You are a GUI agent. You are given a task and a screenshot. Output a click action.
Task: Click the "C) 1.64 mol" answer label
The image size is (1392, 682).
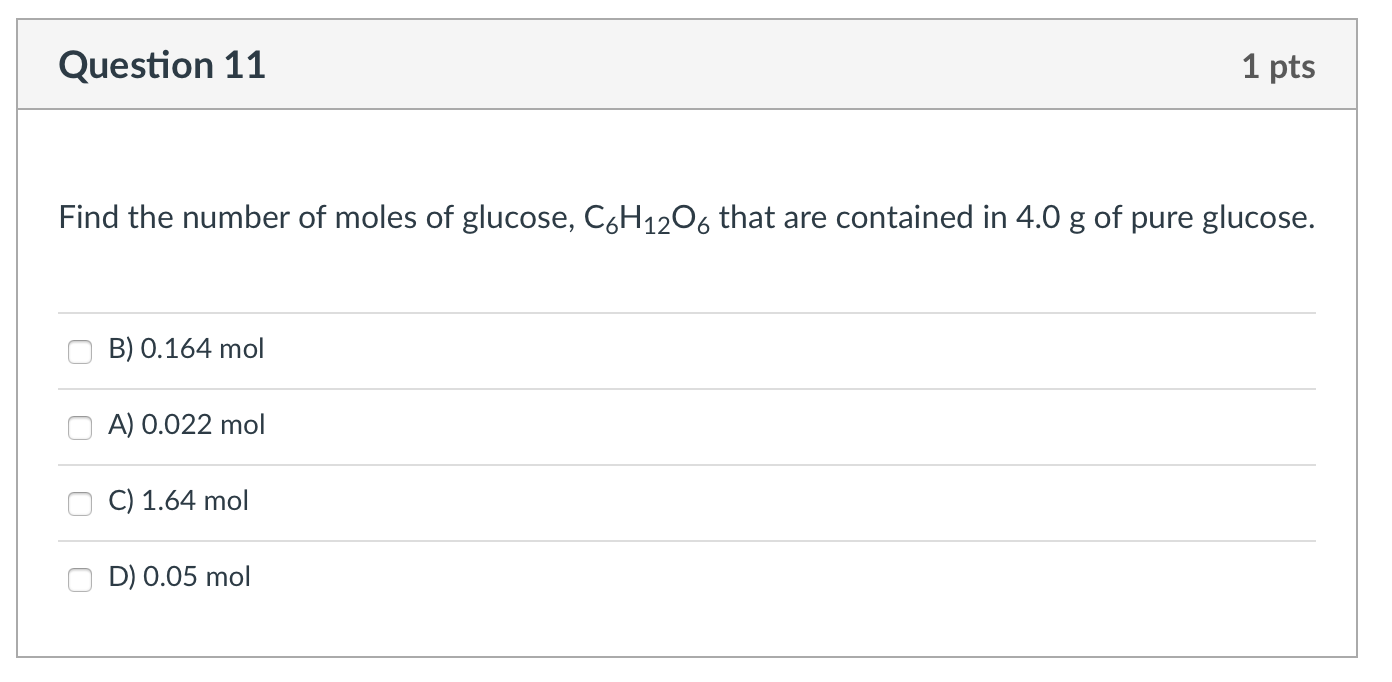click(x=179, y=500)
